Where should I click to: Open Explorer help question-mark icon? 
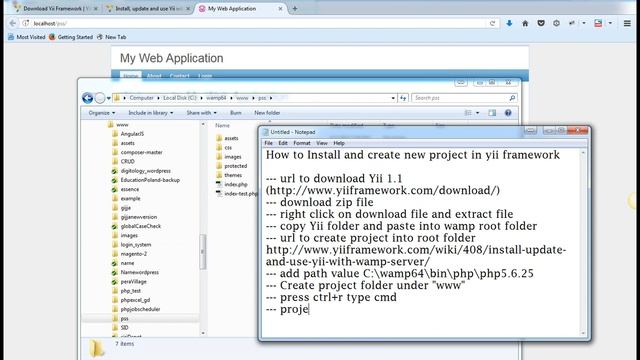point(508,113)
